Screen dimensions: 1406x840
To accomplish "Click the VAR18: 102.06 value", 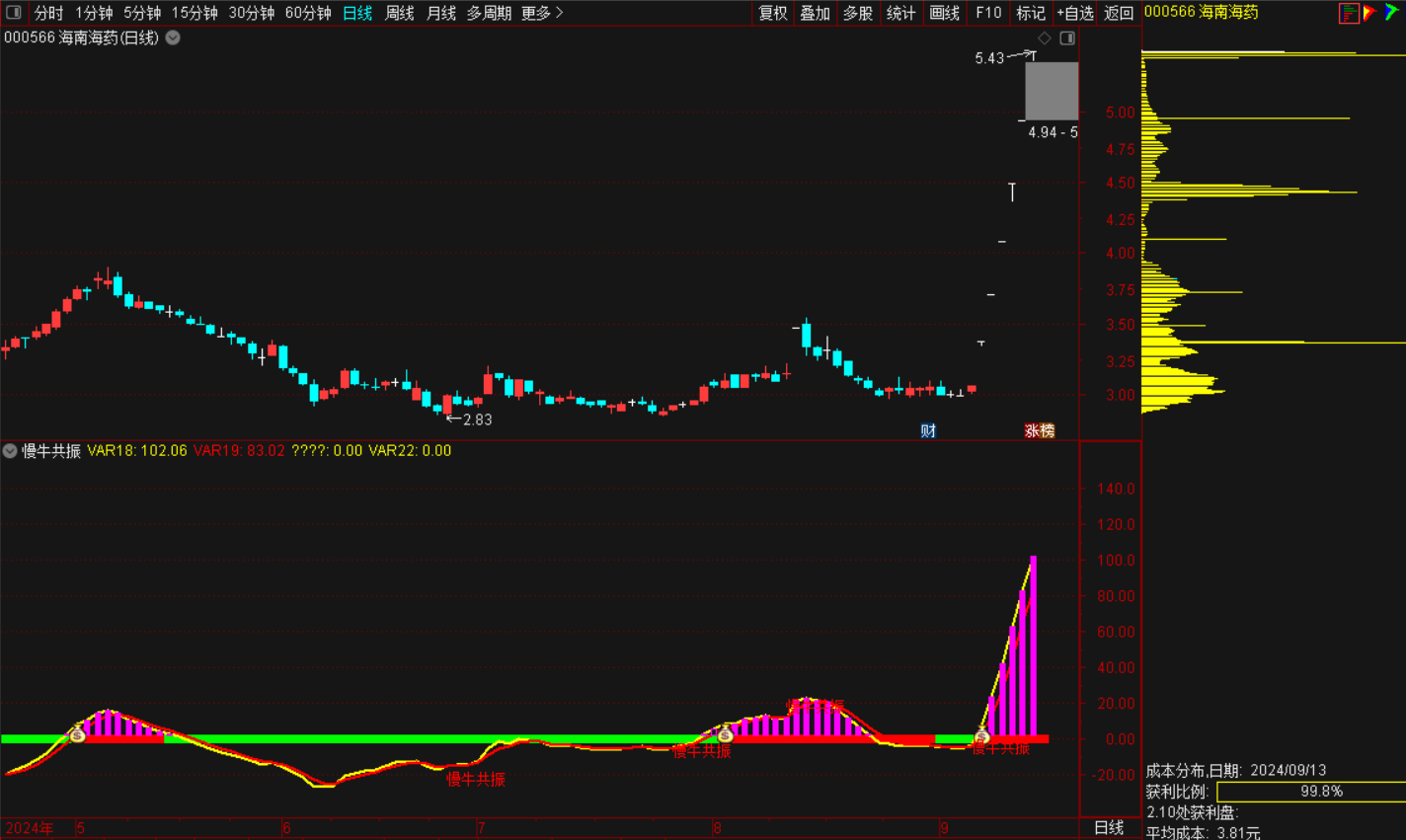I will (x=137, y=451).
